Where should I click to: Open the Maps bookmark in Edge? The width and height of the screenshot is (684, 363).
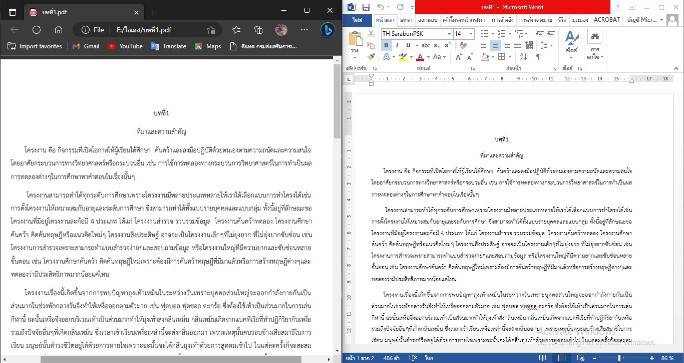tap(208, 46)
